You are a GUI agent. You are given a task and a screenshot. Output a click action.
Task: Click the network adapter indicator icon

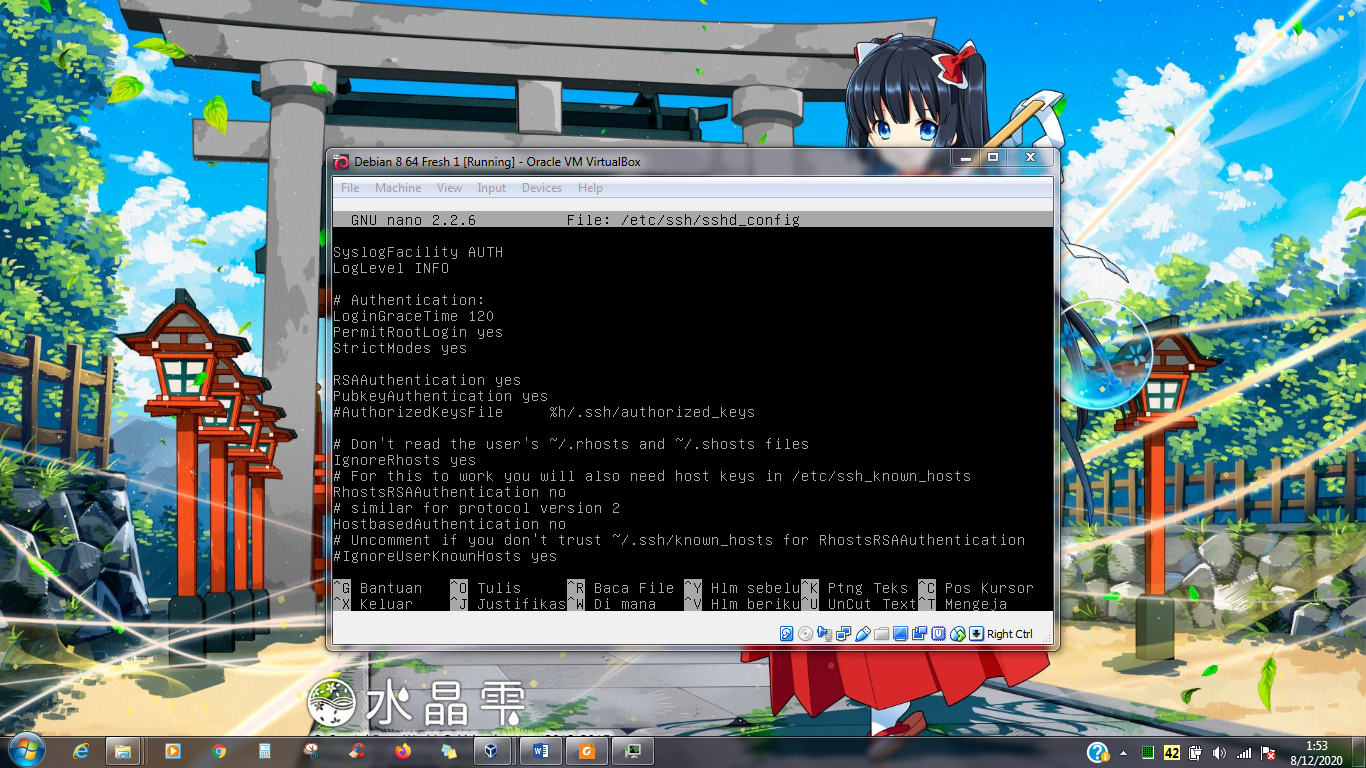pyautogui.click(x=844, y=634)
